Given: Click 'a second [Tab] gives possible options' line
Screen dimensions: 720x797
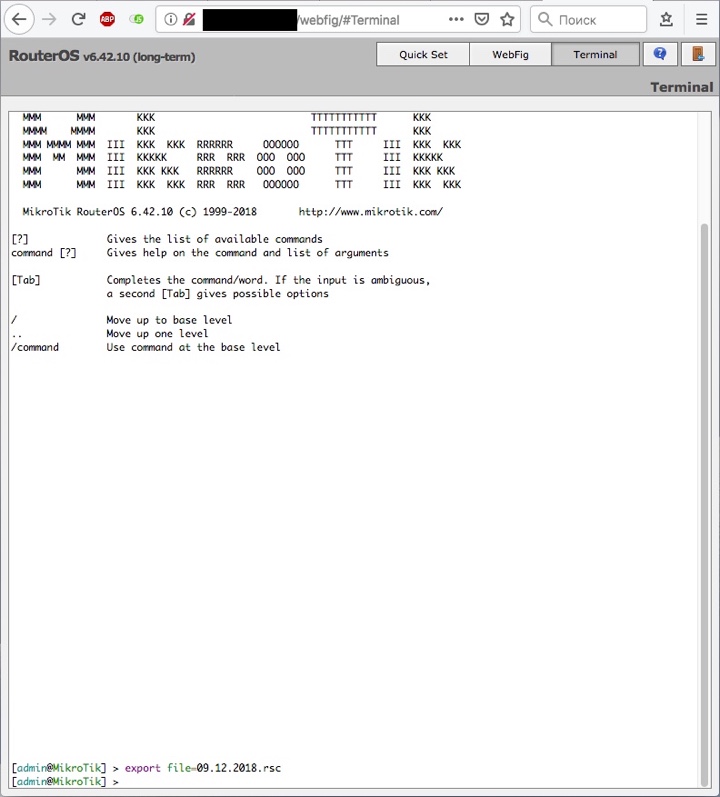Looking at the screenshot, I should 217,294.
